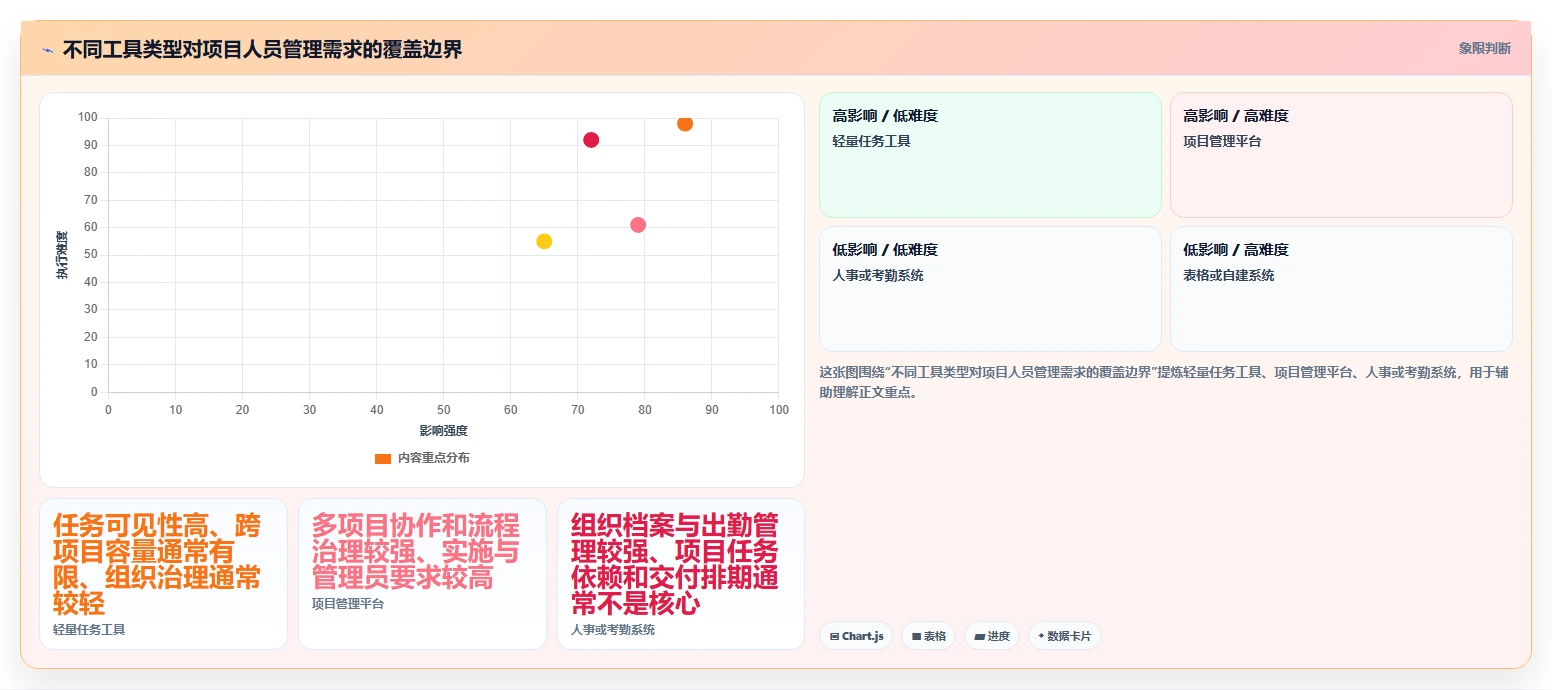Click the panel title 不同工具类型对项目人员管理需求的覆盖边界

tap(262, 49)
